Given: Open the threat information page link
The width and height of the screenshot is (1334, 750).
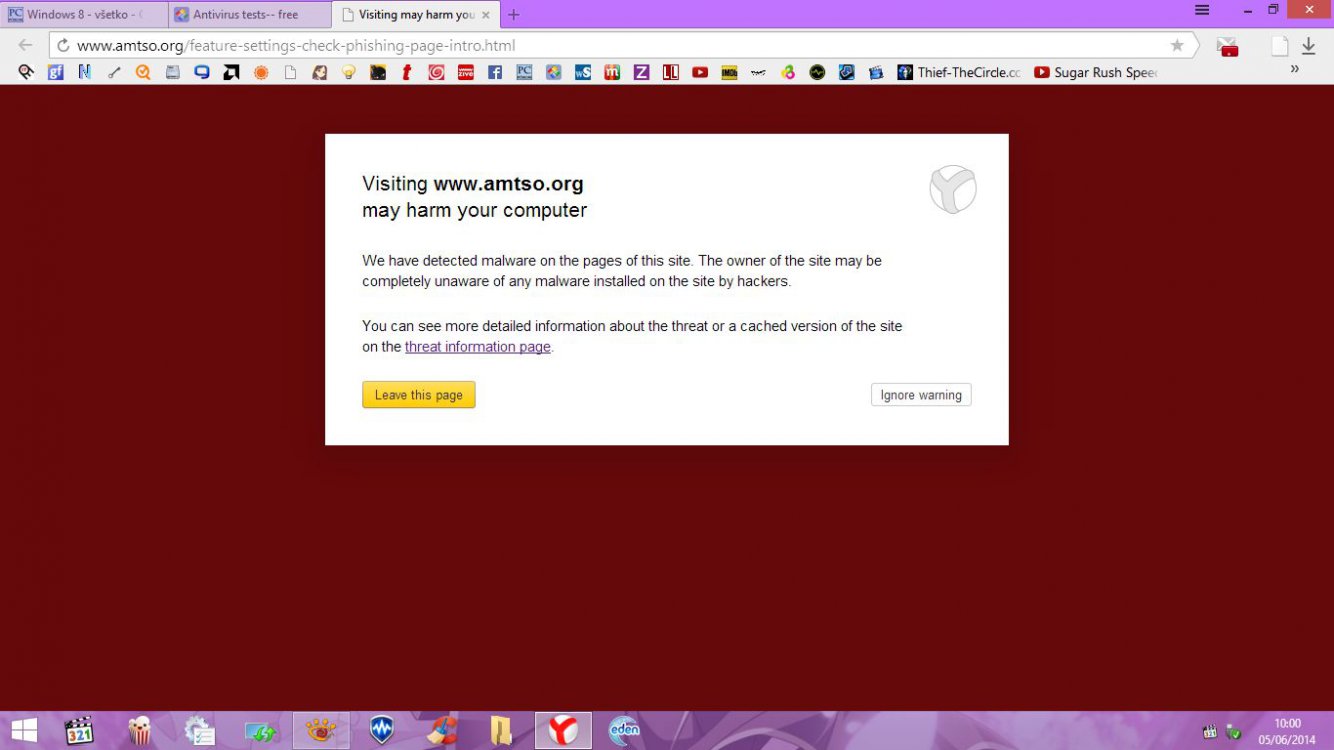Looking at the screenshot, I should pyautogui.click(x=478, y=347).
